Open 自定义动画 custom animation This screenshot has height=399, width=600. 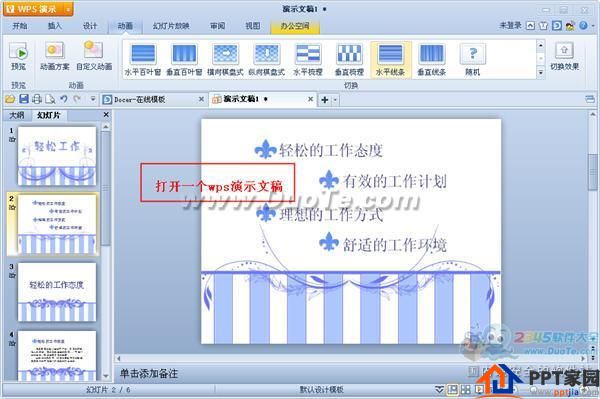[94, 56]
